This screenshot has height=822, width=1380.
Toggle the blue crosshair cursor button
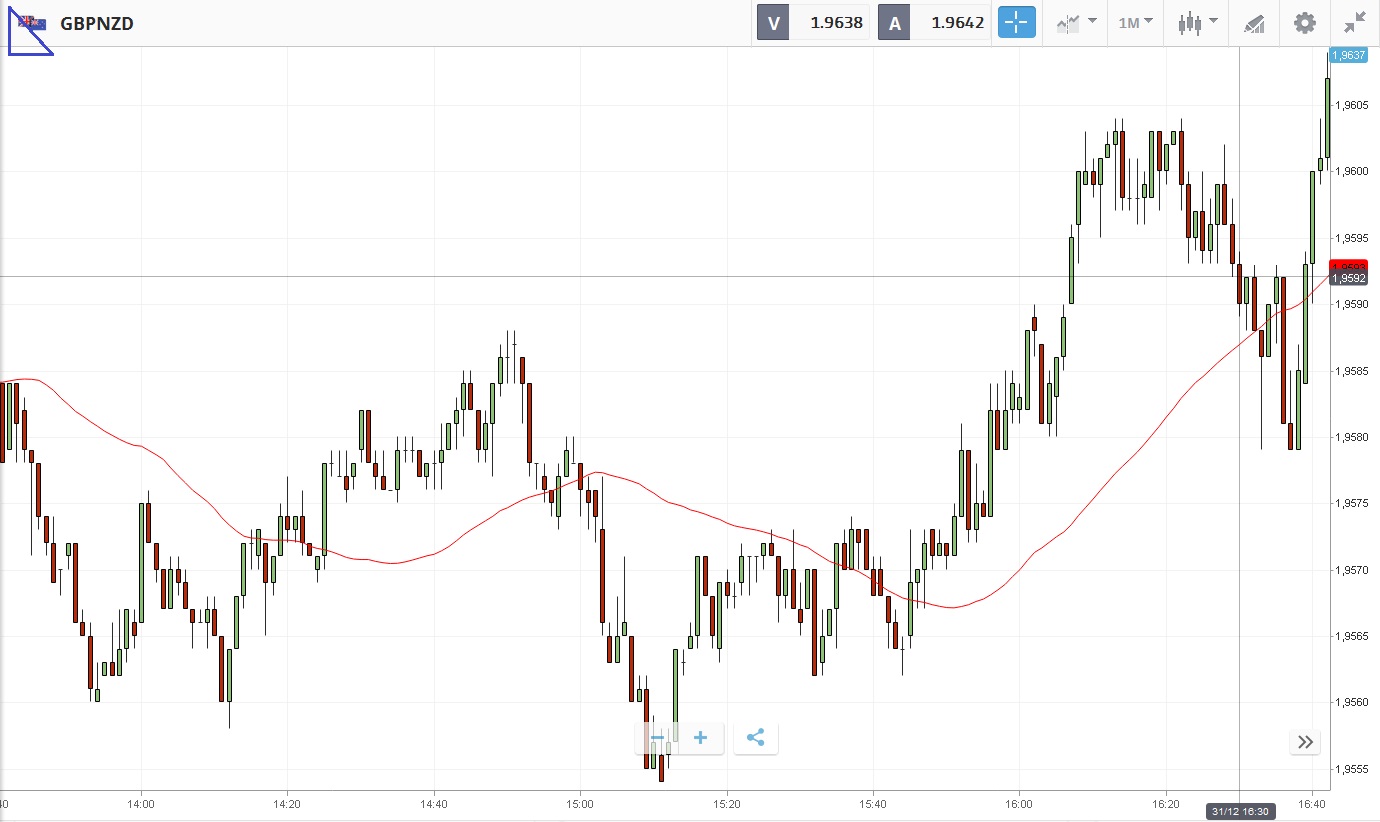[x=1016, y=22]
